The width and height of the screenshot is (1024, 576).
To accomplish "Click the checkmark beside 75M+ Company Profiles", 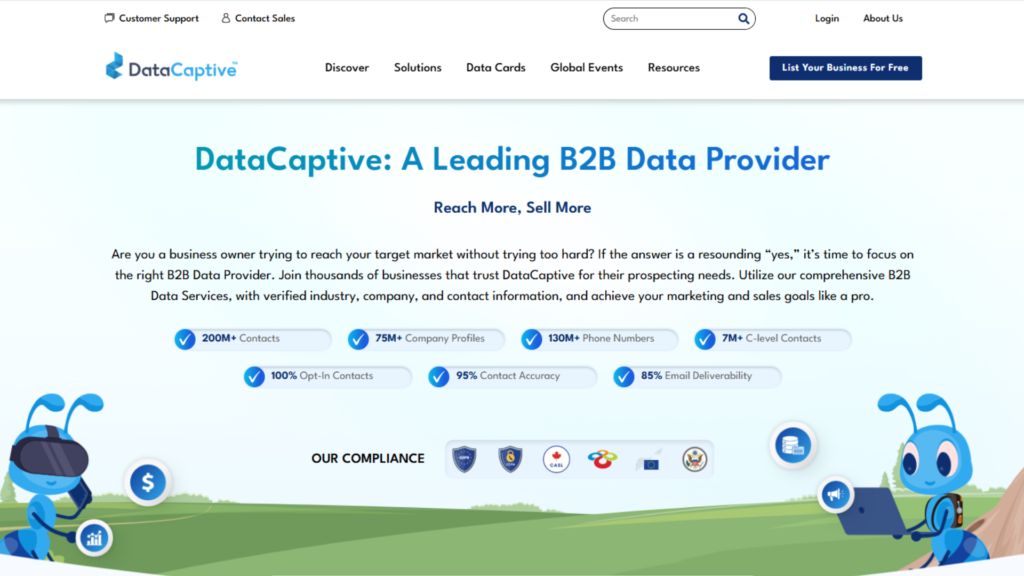I will pyautogui.click(x=358, y=339).
